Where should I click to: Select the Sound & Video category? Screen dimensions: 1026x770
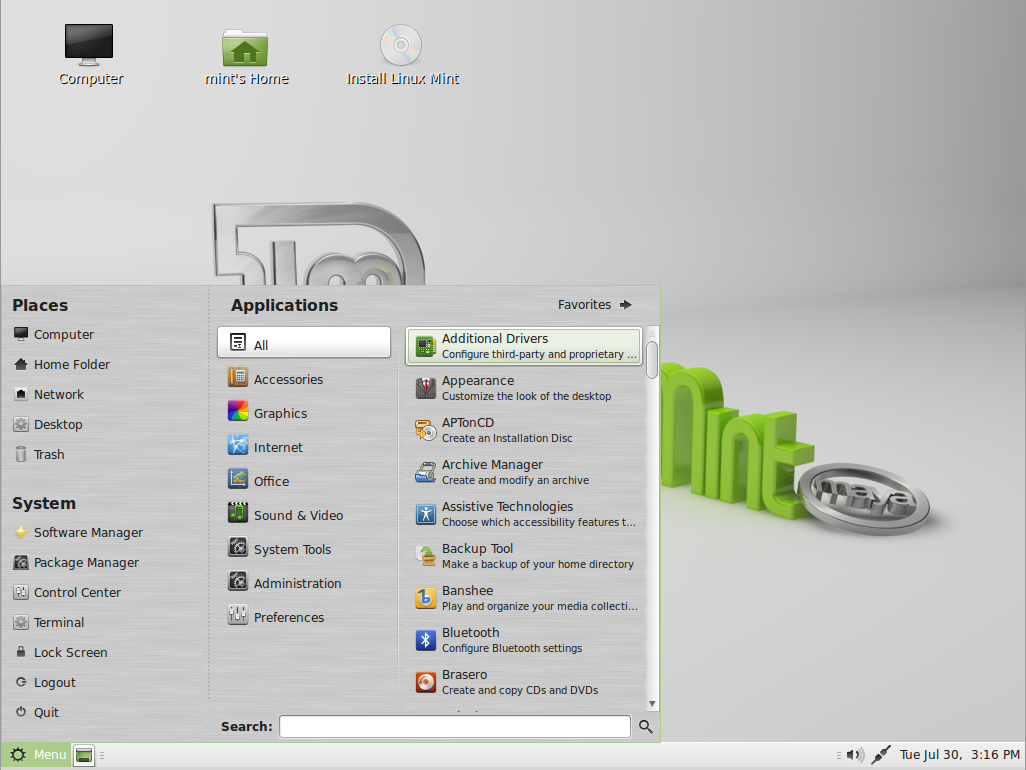tap(297, 515)
